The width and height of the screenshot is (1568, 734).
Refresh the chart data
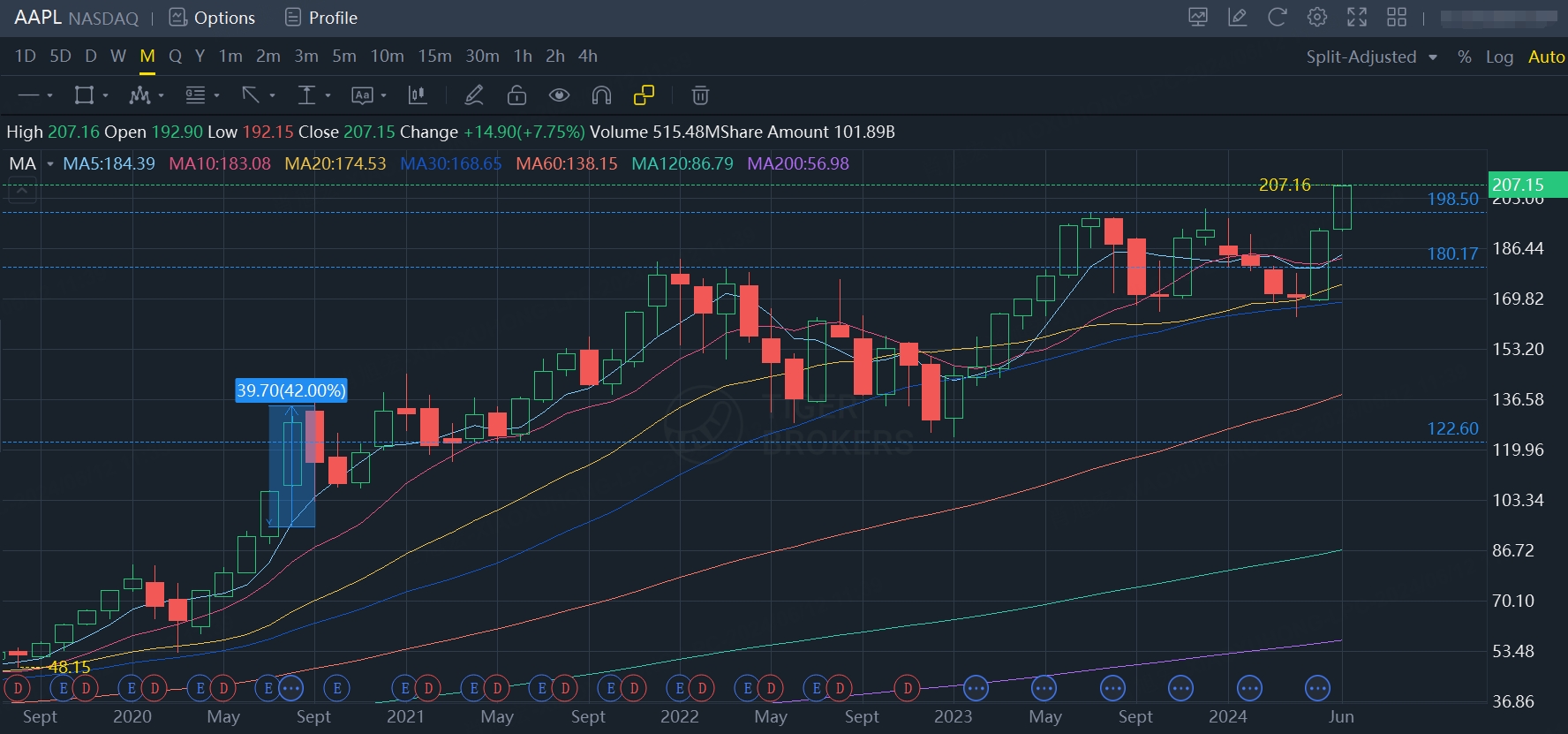(x=1278, y=17)
